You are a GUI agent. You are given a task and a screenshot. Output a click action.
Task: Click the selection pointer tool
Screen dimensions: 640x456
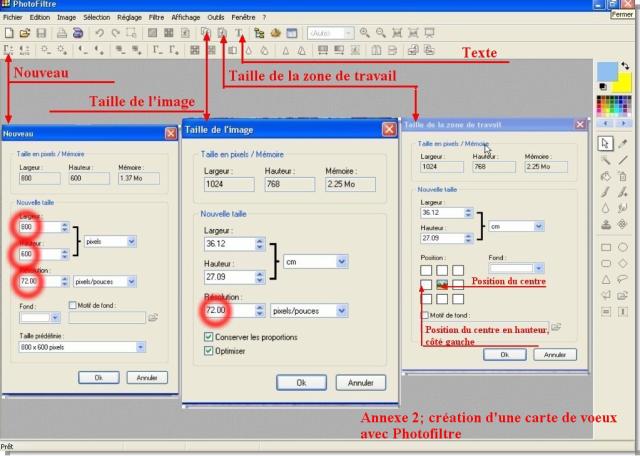click(x=605, y=143)
